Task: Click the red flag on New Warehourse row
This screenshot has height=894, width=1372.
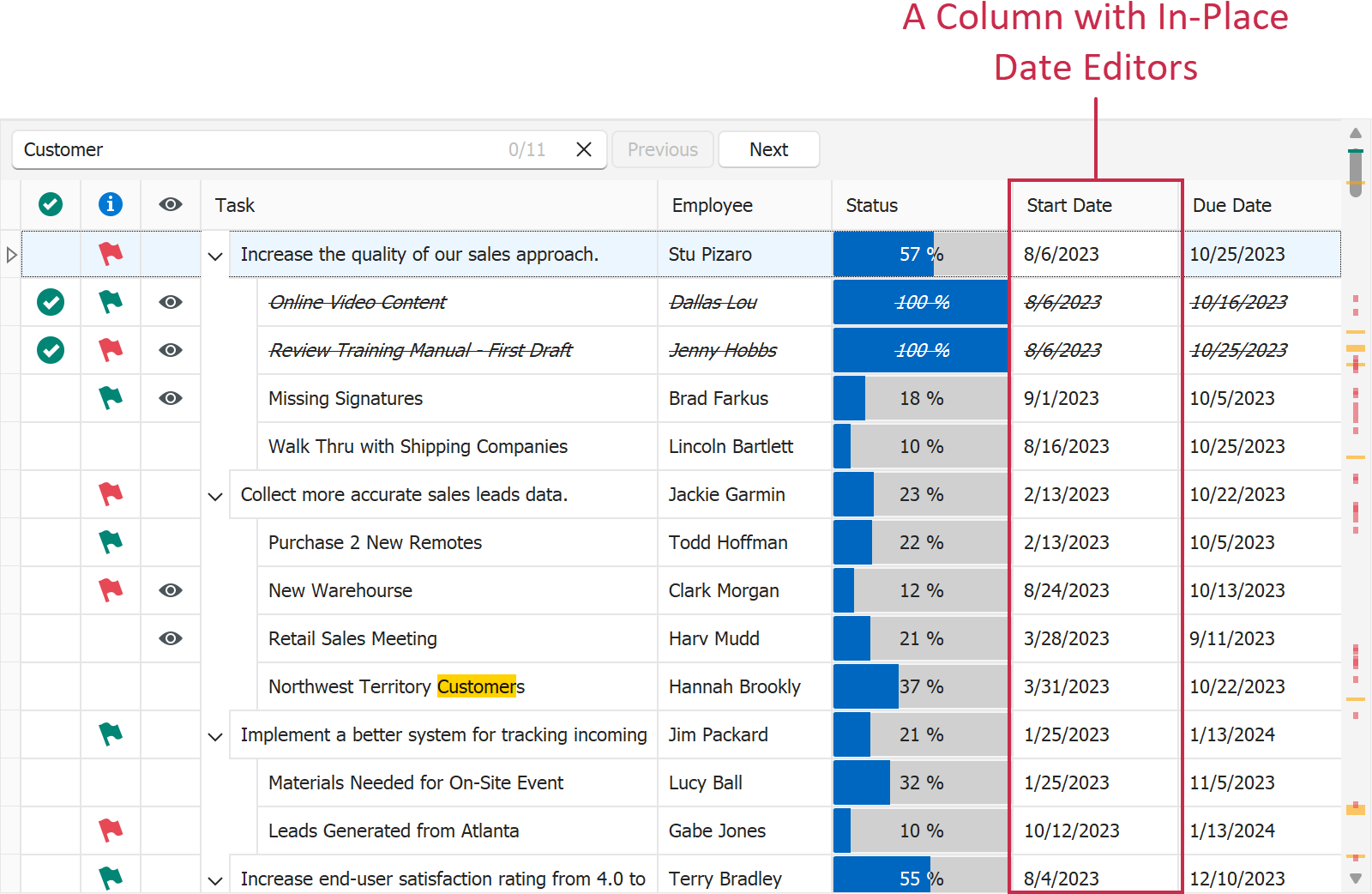Action: pyautogui.click(x=111, y=590)
